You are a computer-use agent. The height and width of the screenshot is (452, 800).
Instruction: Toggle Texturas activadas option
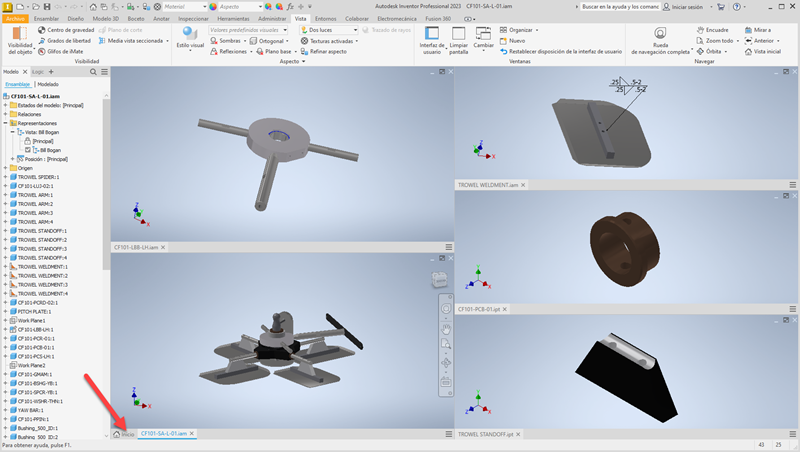329,41
